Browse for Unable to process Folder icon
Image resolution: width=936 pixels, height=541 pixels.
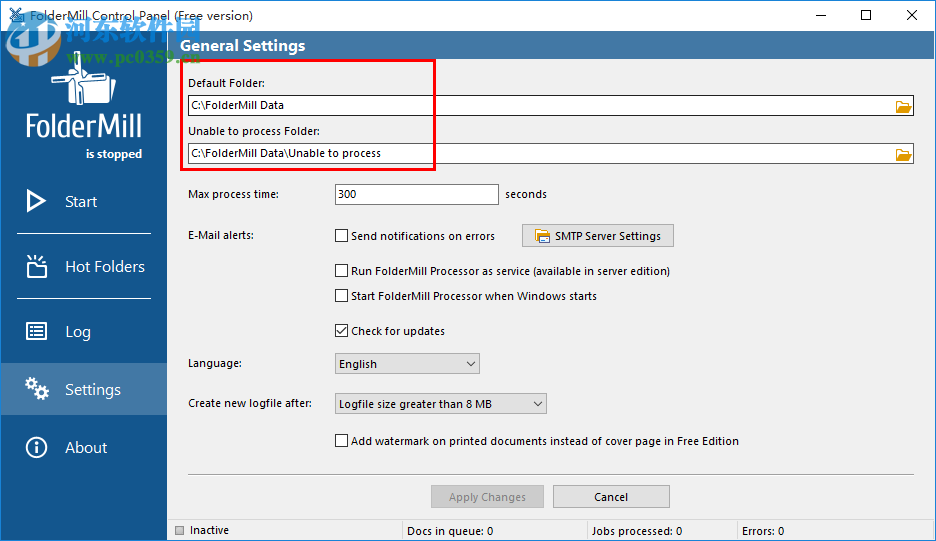(903, 154)
